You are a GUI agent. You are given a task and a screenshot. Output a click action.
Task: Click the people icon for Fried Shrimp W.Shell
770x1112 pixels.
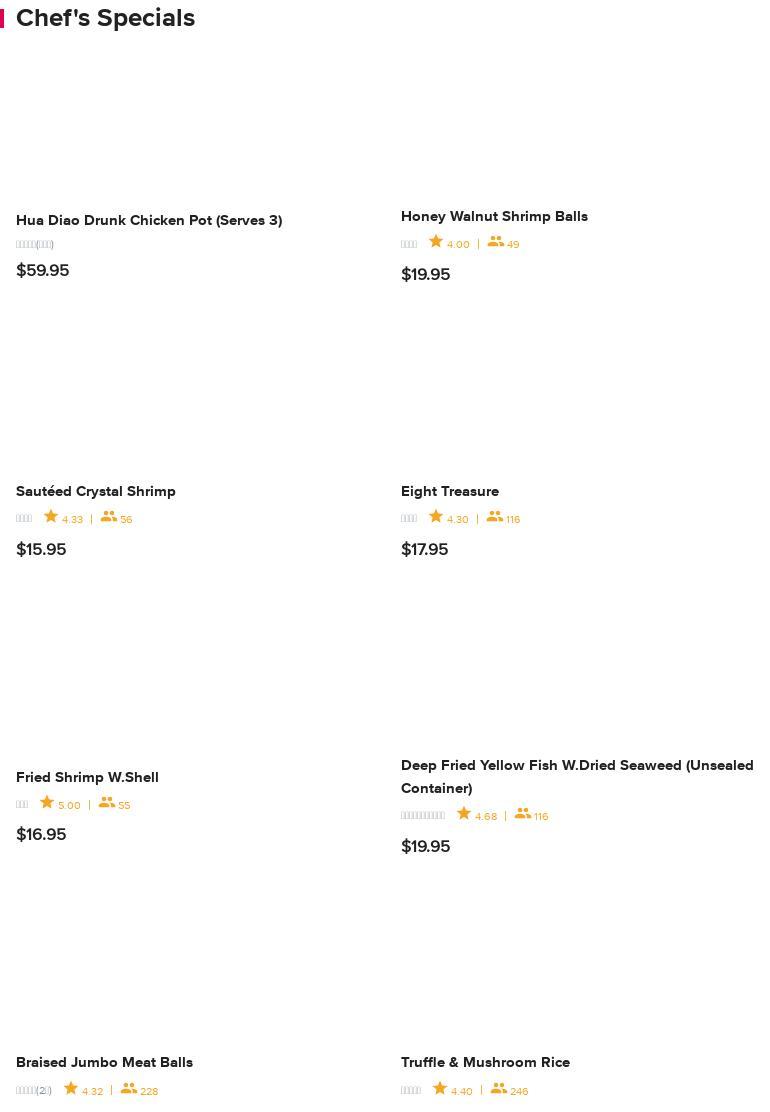click(107, 803)
